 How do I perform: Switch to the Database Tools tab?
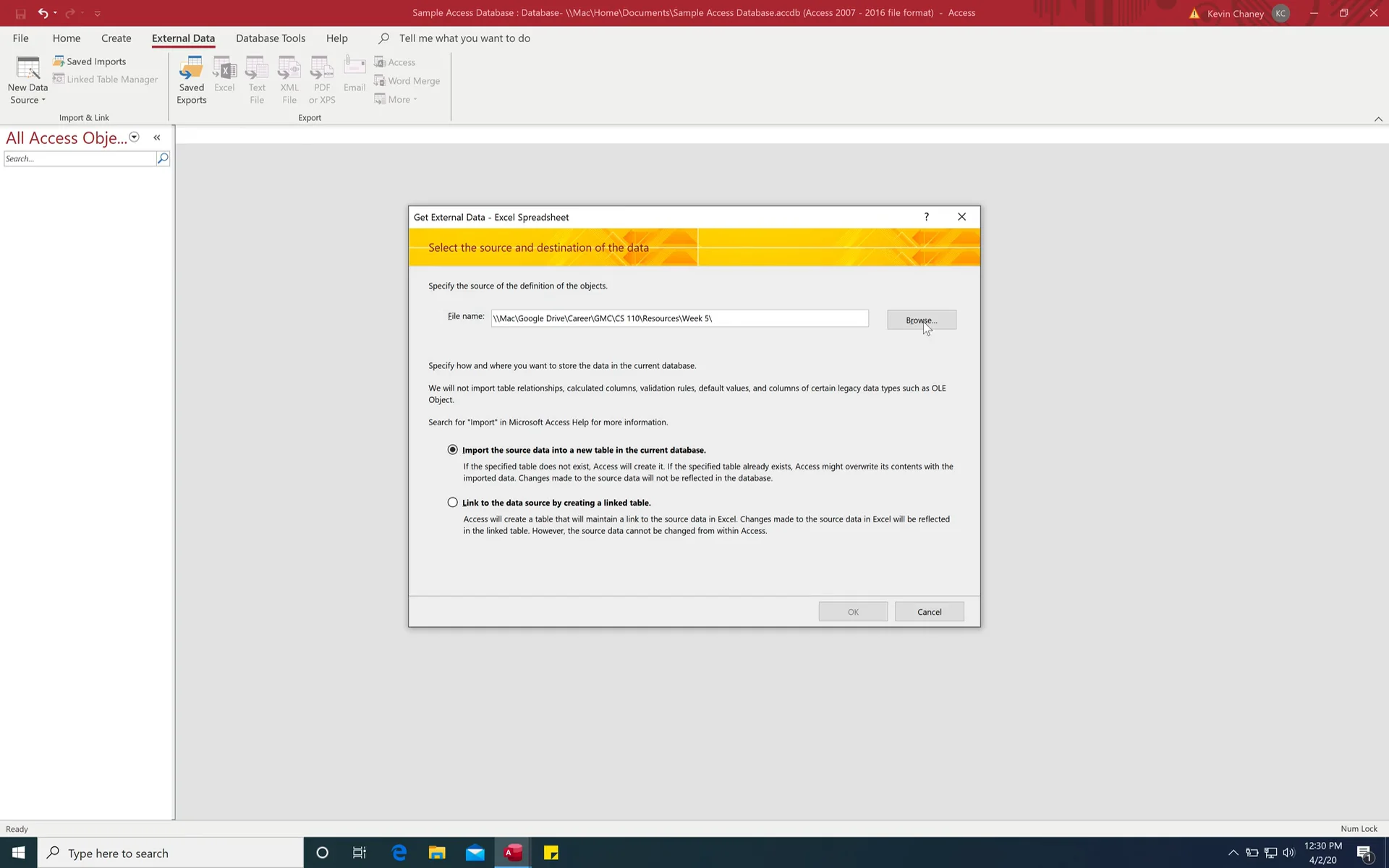[270, 38]
